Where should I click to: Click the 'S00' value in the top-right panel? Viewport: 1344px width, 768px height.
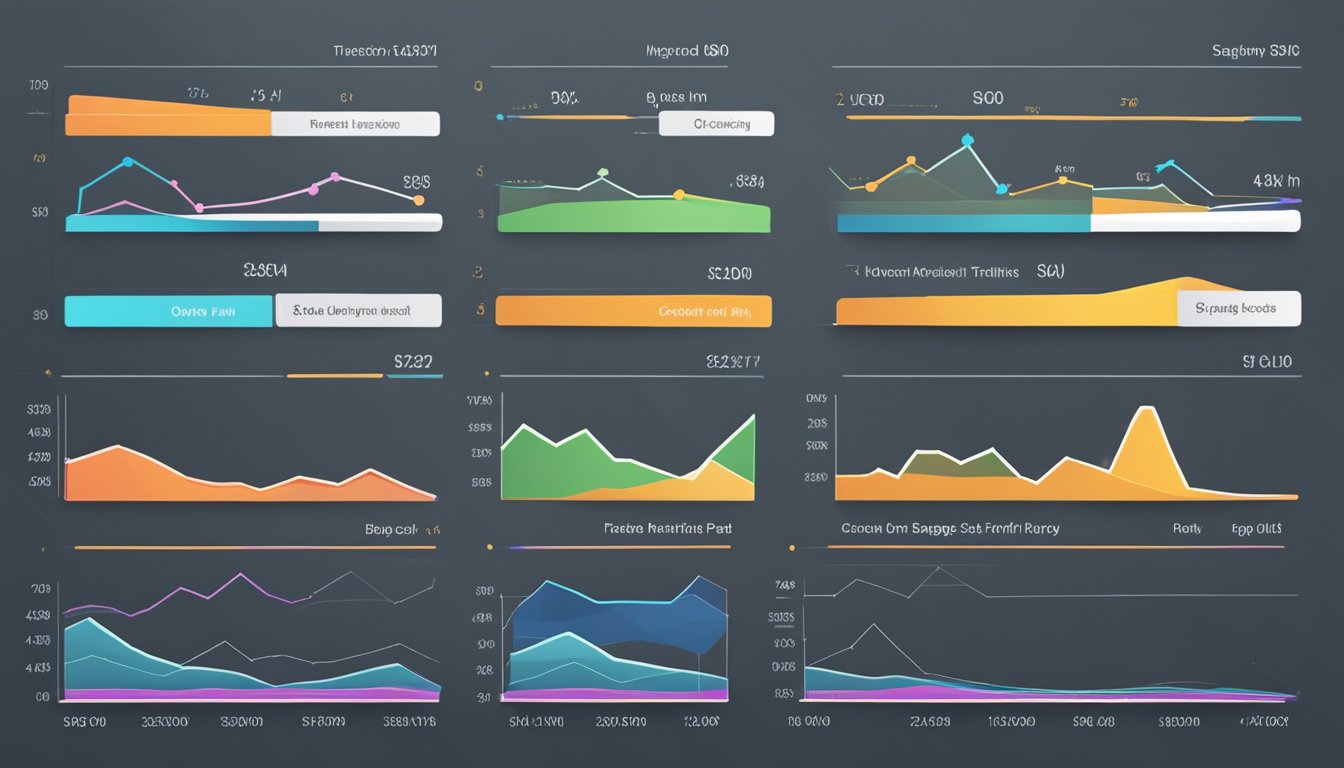click(x=987, y=99)
